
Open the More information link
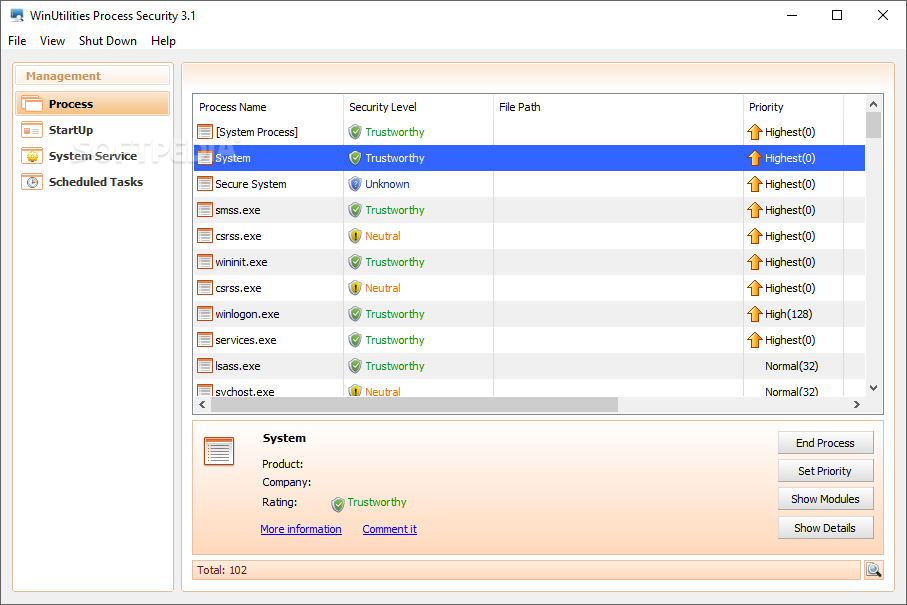[x=301, y=529]
